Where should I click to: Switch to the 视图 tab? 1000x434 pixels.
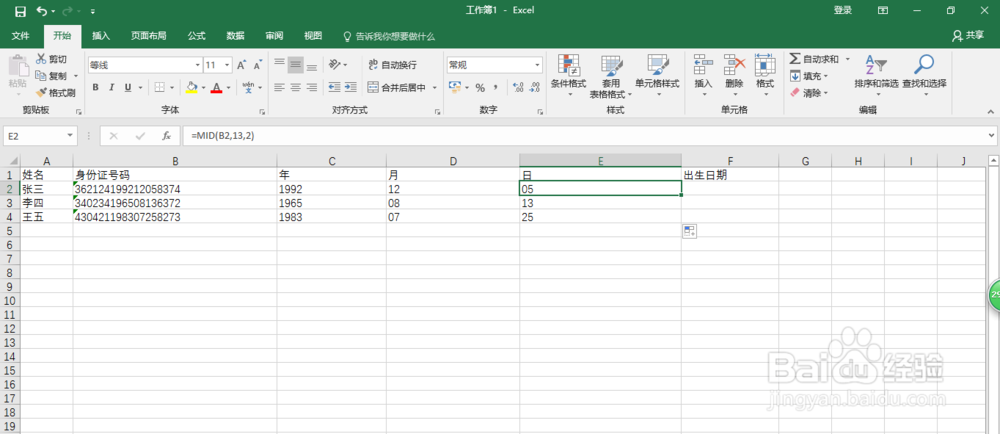click(x=313, y=36)
